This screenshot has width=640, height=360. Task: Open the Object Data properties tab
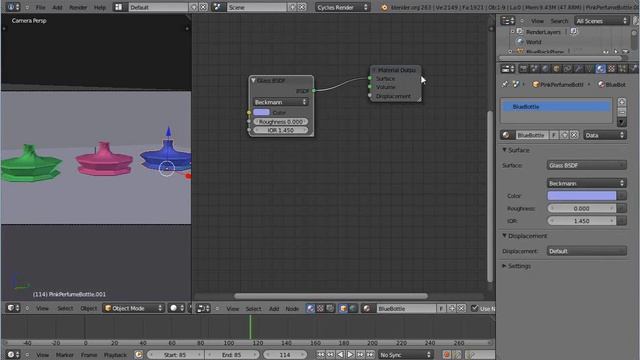(x=589, y=69)
